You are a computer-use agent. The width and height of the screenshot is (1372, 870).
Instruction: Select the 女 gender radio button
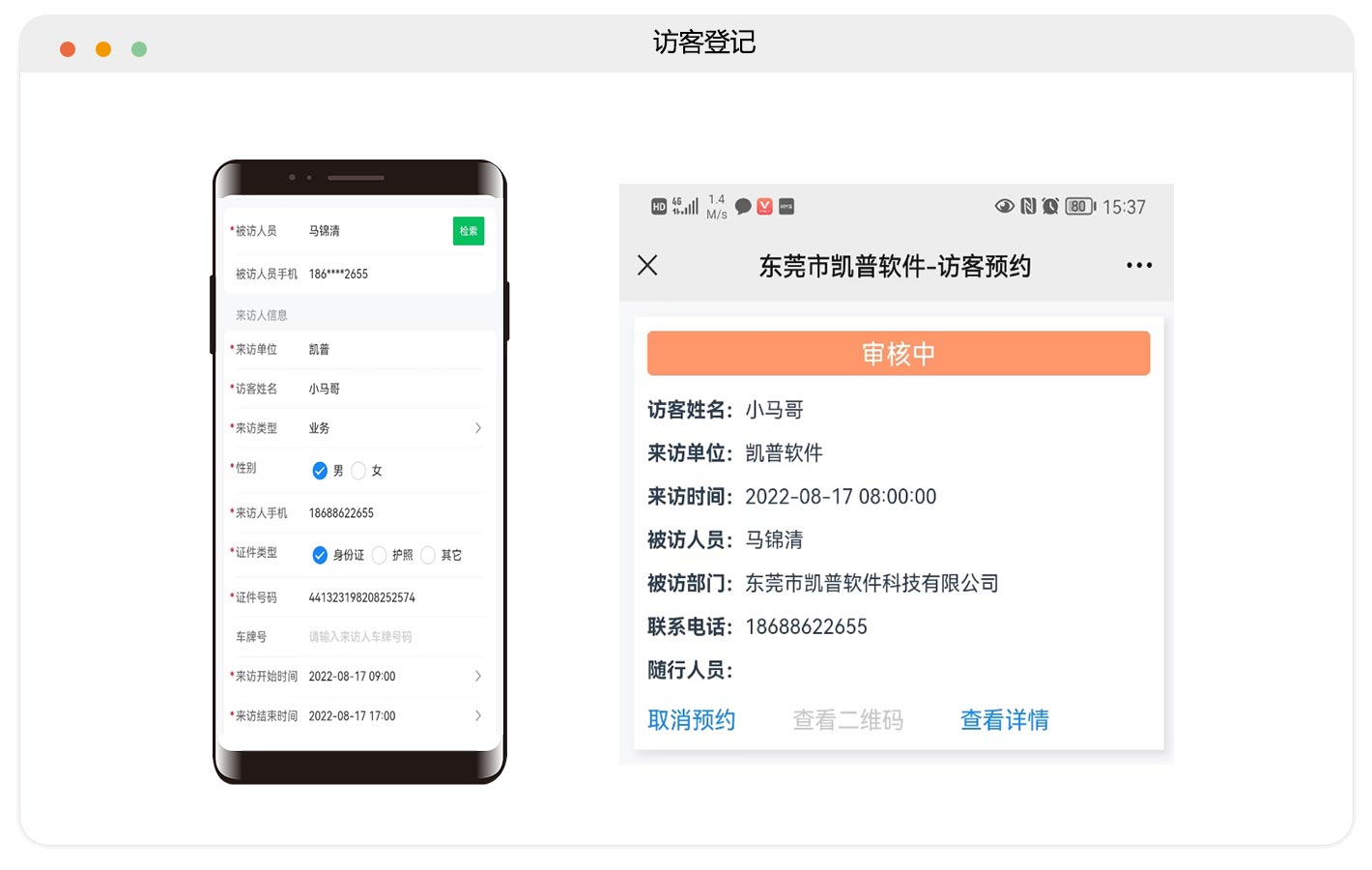pos(359,471)
